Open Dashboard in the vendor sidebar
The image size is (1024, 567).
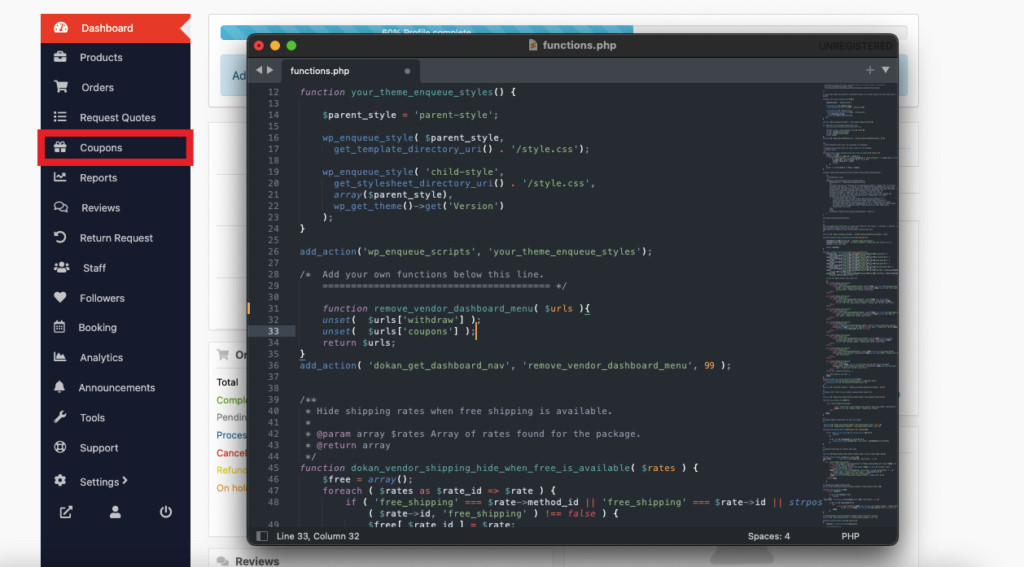pyautogui.click(x=115, y=28)
